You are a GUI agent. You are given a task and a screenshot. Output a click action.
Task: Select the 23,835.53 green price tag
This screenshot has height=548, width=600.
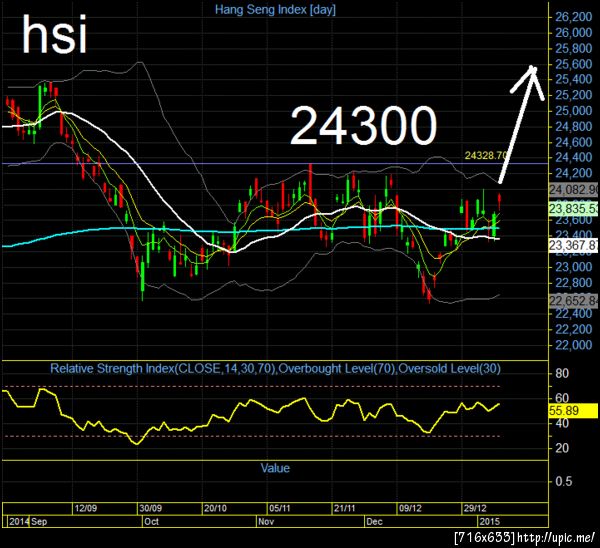[573, 209]
